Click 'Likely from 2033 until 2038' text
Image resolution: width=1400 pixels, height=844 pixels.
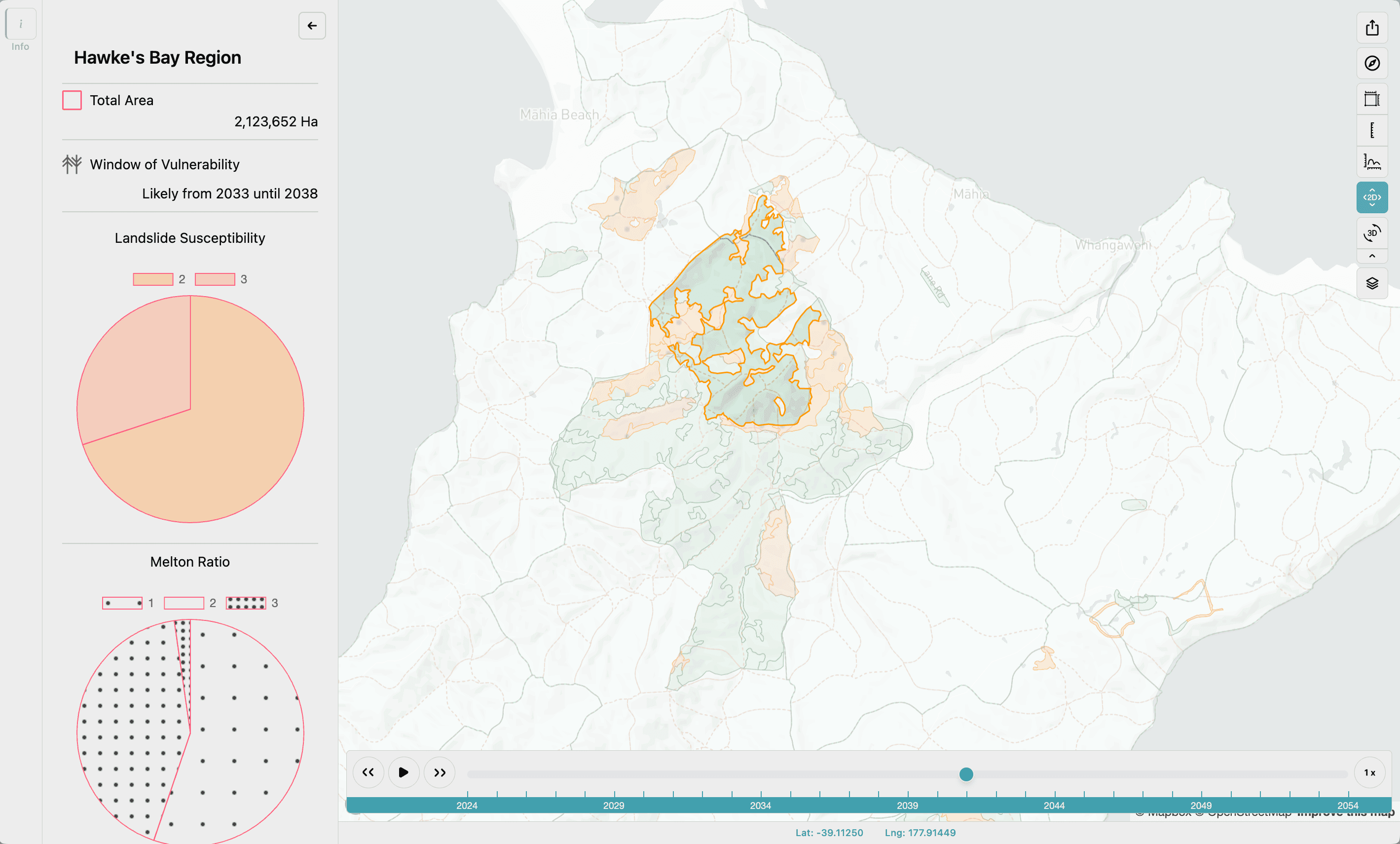229,194
